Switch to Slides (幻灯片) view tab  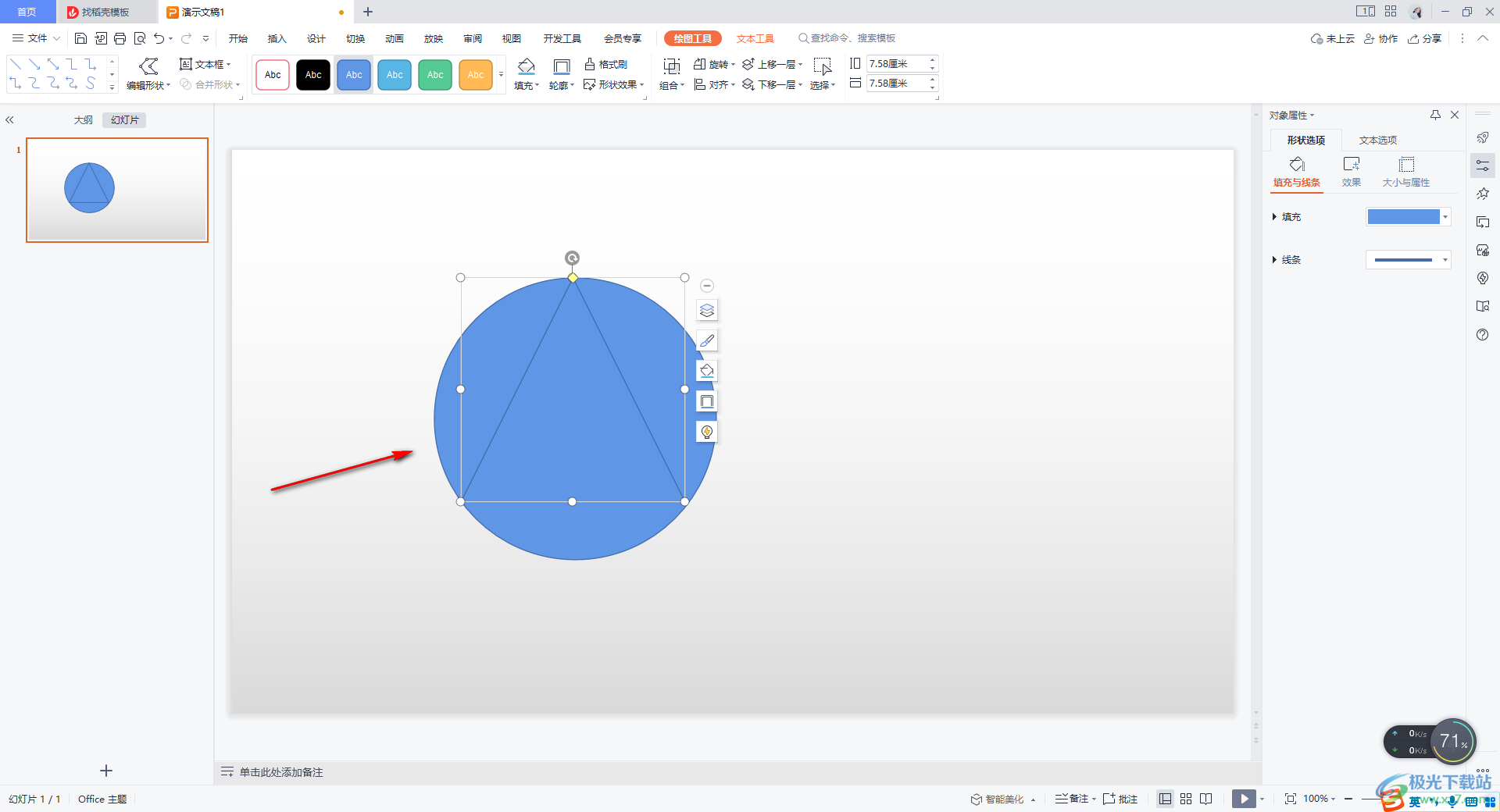pyautogui.click(x=125, y=120)
